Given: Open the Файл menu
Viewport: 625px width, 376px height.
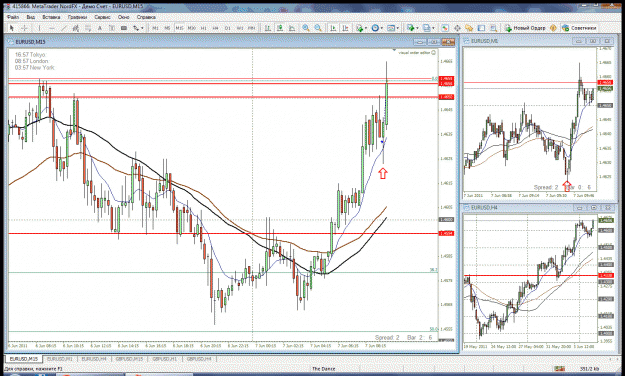Looking at the screenshot, I should (13, 17).
